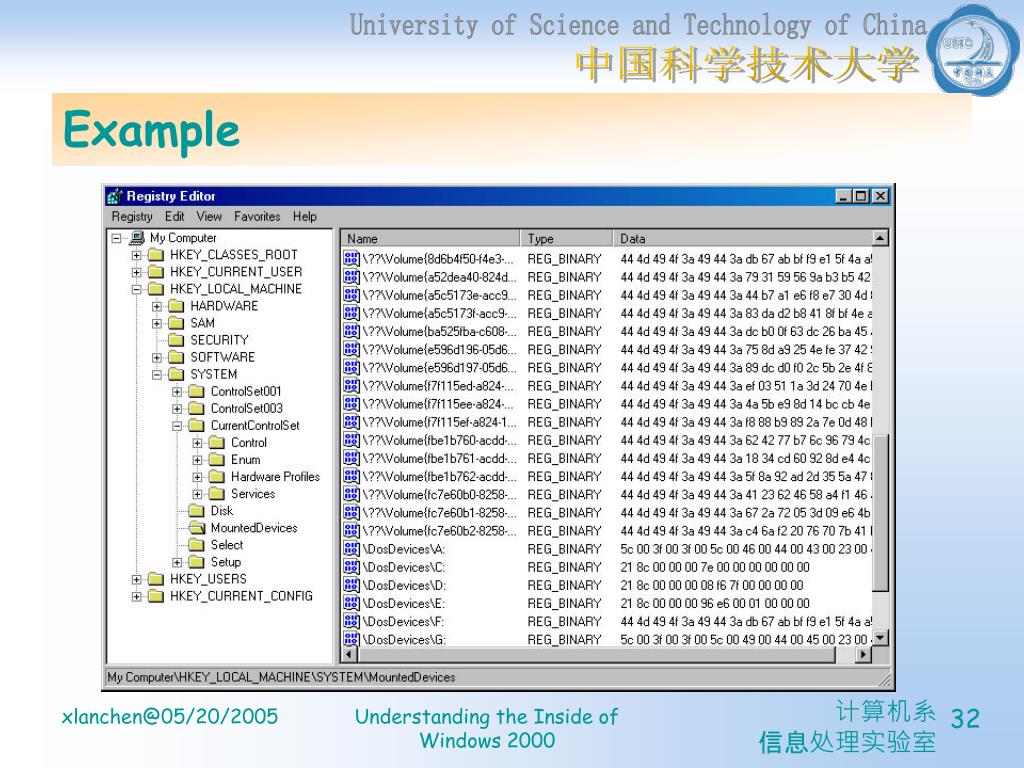Expand ControlSet003 key node
This screenshot has width=1024, height=768.
177,409
